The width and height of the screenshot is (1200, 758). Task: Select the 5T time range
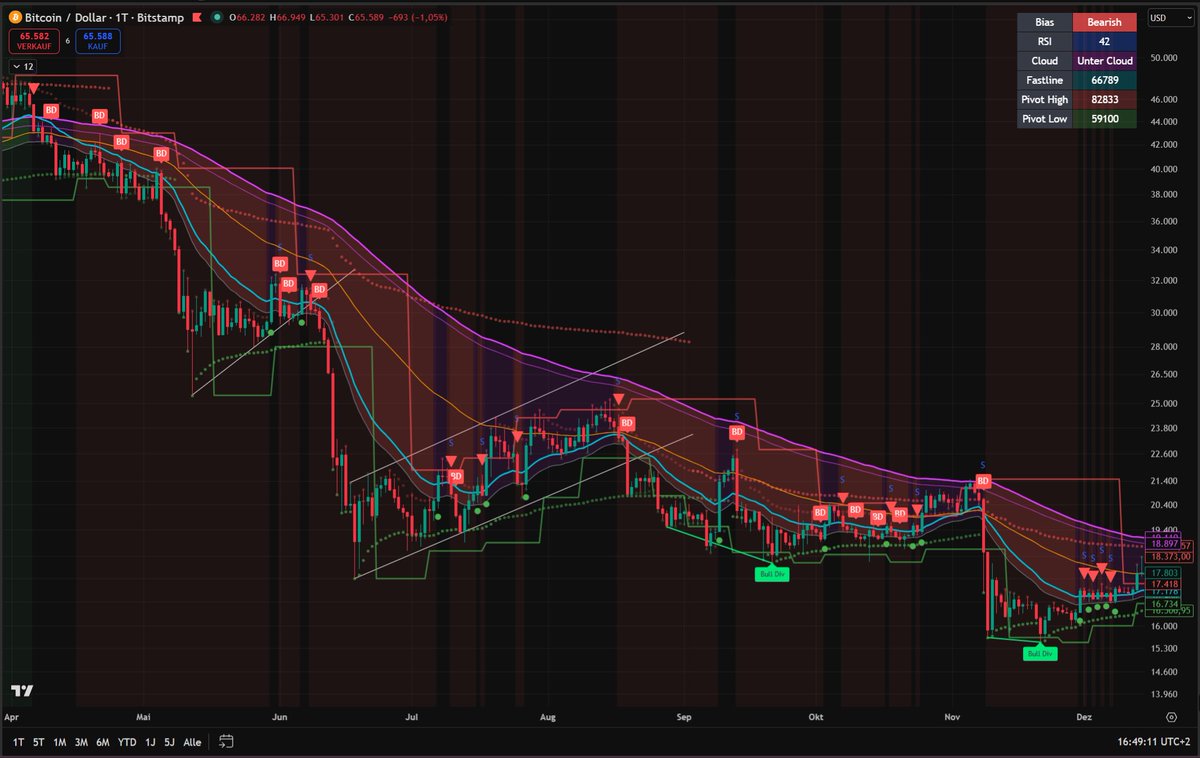[x=38, y=742]
